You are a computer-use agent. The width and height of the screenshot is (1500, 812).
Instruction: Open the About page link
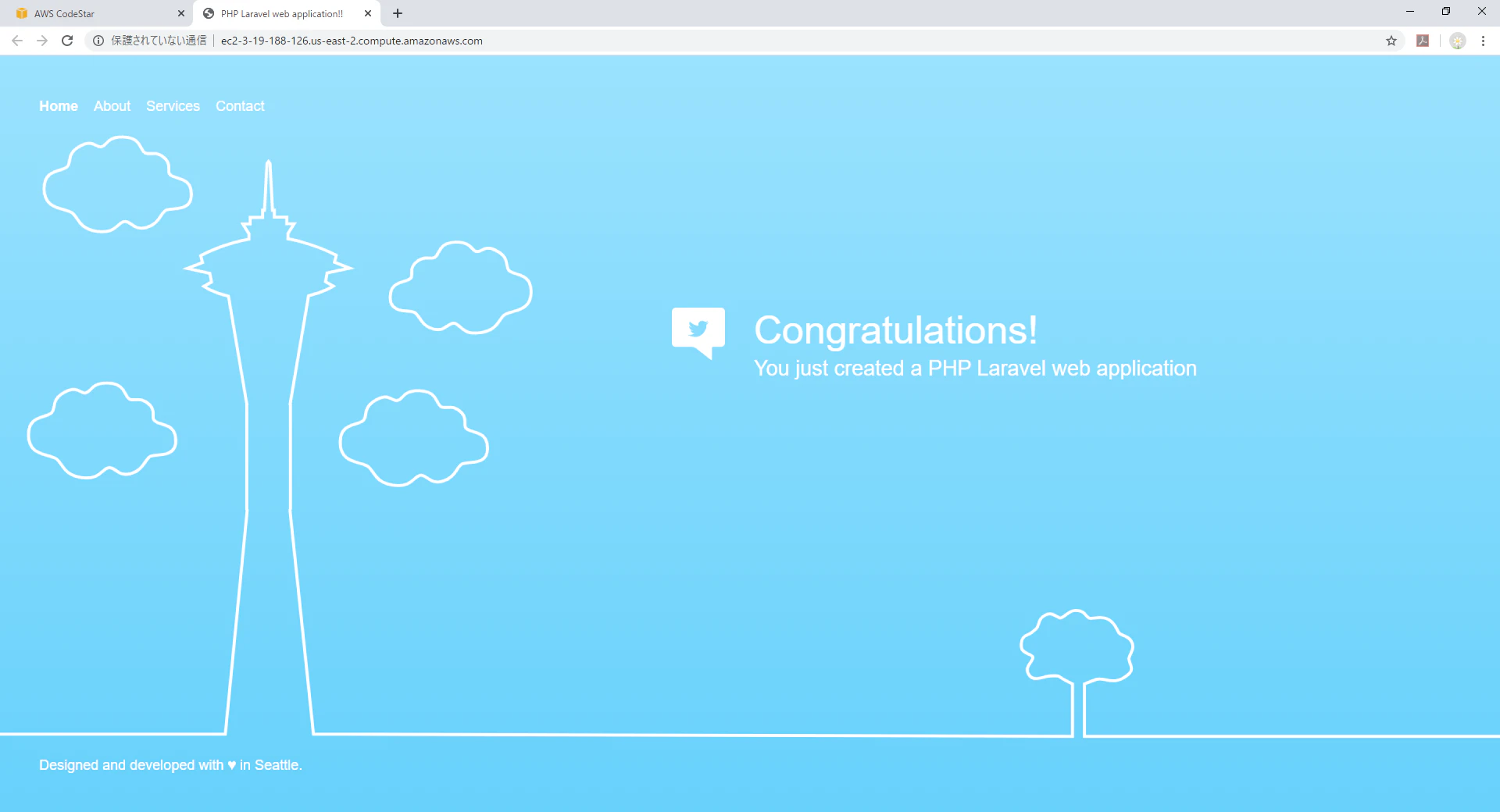click(x=112, y=106)
